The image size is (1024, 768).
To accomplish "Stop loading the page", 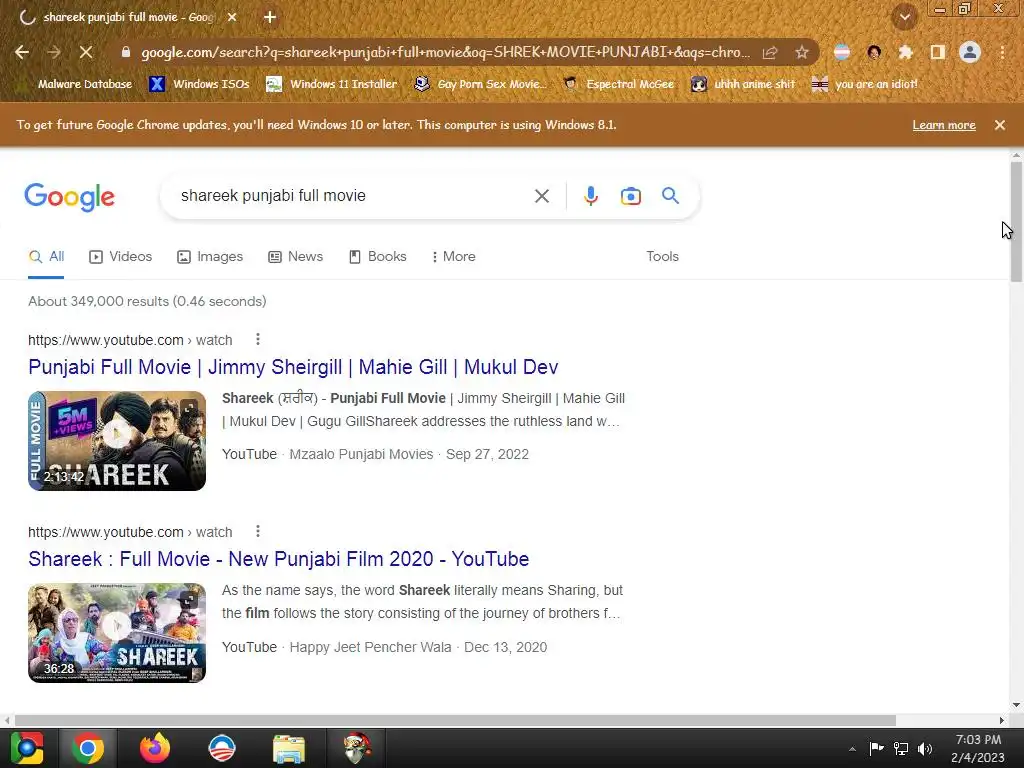I will tap(86, 52).
